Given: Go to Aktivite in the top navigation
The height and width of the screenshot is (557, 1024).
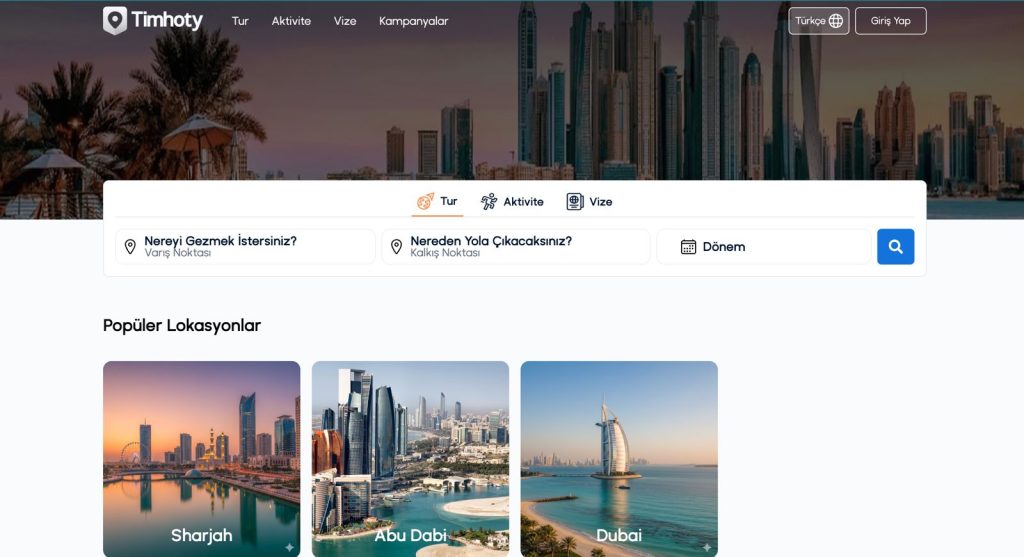Looking at the screenshot, I should coord(291,21).
